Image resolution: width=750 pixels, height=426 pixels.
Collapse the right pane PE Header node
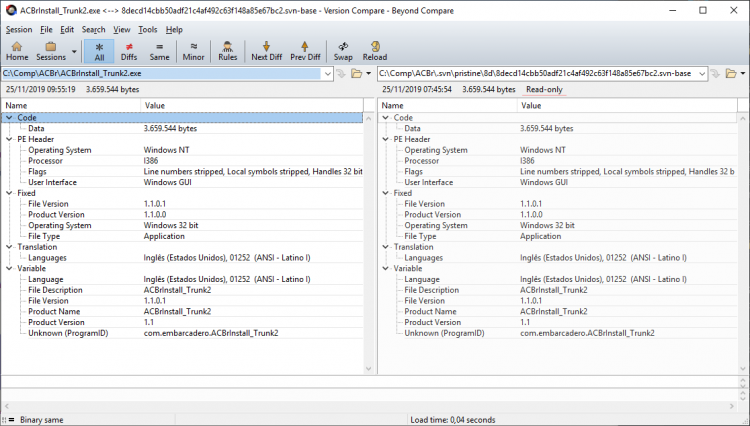[x=386, y=139]
